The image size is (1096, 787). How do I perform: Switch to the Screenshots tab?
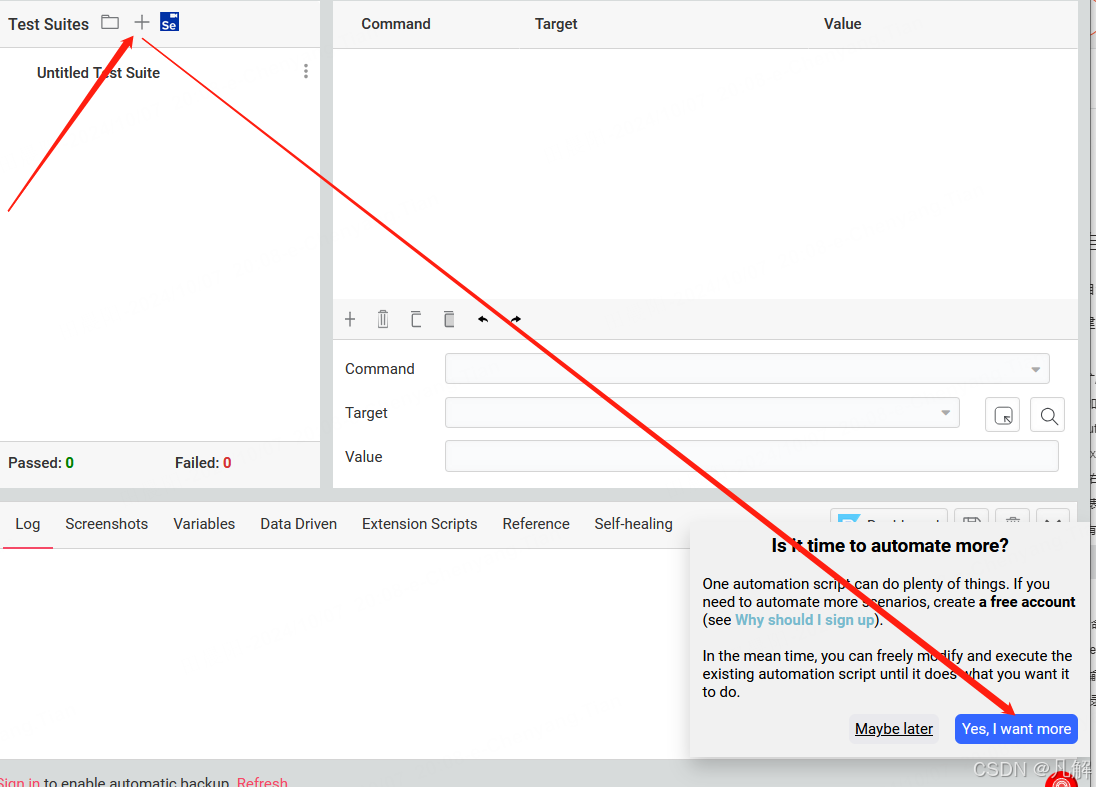[x=107, y=524]
